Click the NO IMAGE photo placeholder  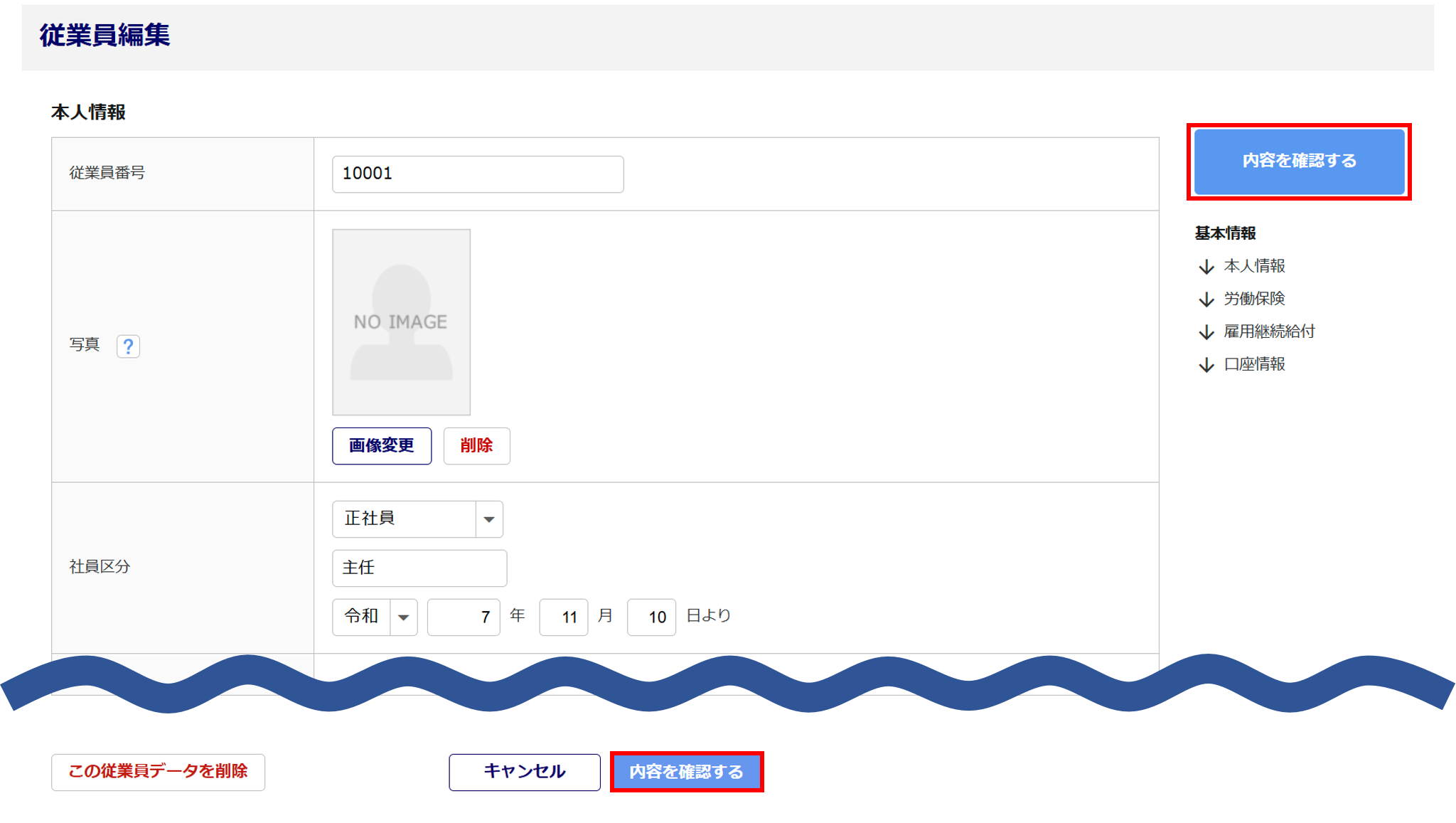click(401, 322)
